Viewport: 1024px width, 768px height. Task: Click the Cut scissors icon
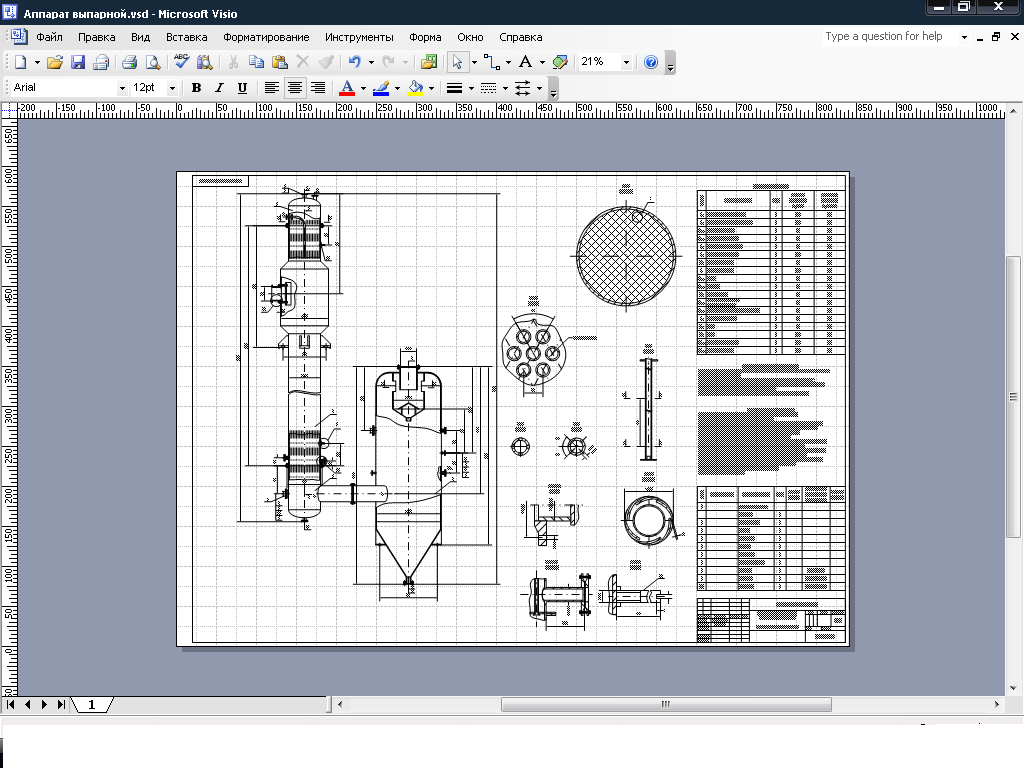[233, 62]
